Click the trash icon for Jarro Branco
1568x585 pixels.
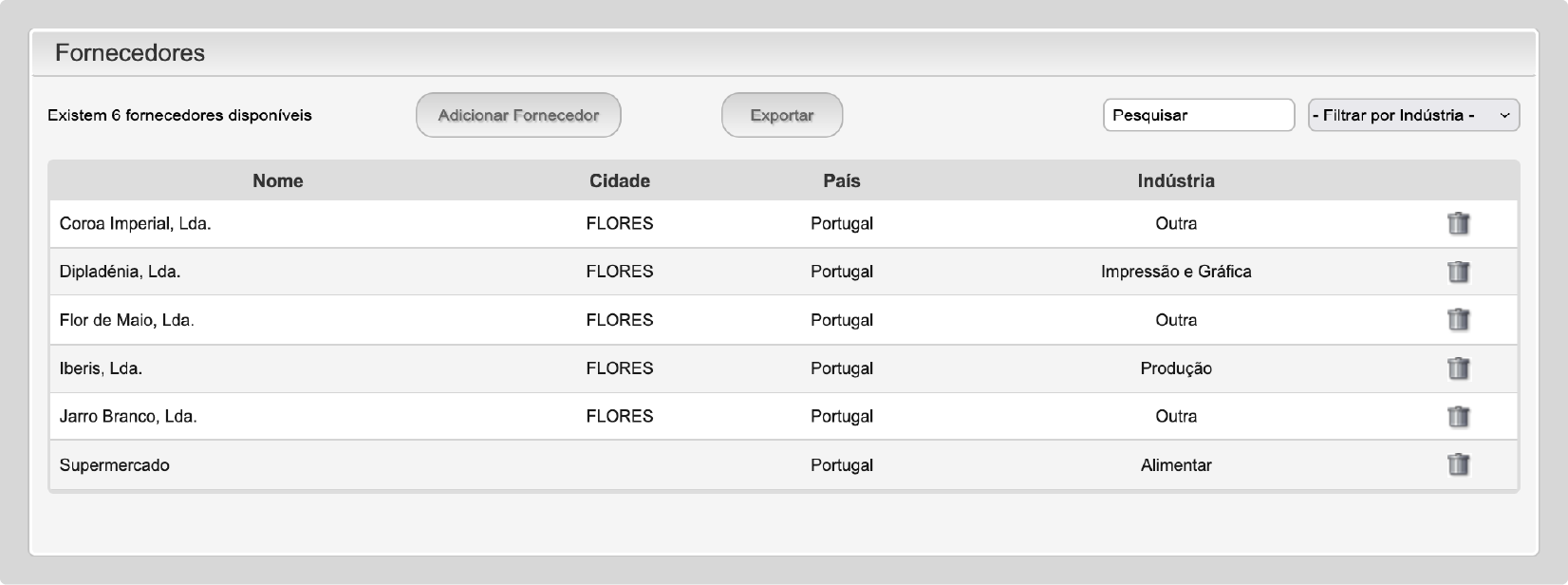pos(1458,417)
